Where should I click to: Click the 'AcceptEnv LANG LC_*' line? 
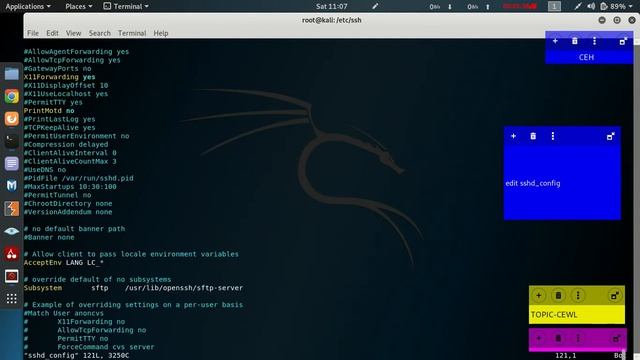(63, 262)
